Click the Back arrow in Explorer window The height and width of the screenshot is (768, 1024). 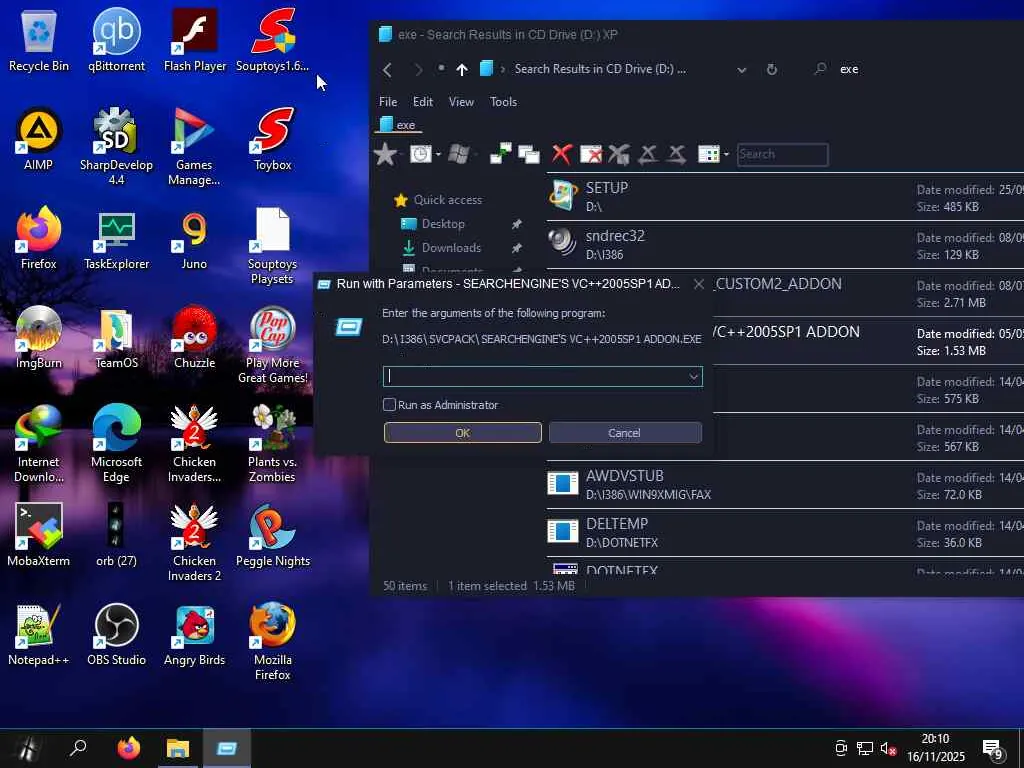coord(387,69)
